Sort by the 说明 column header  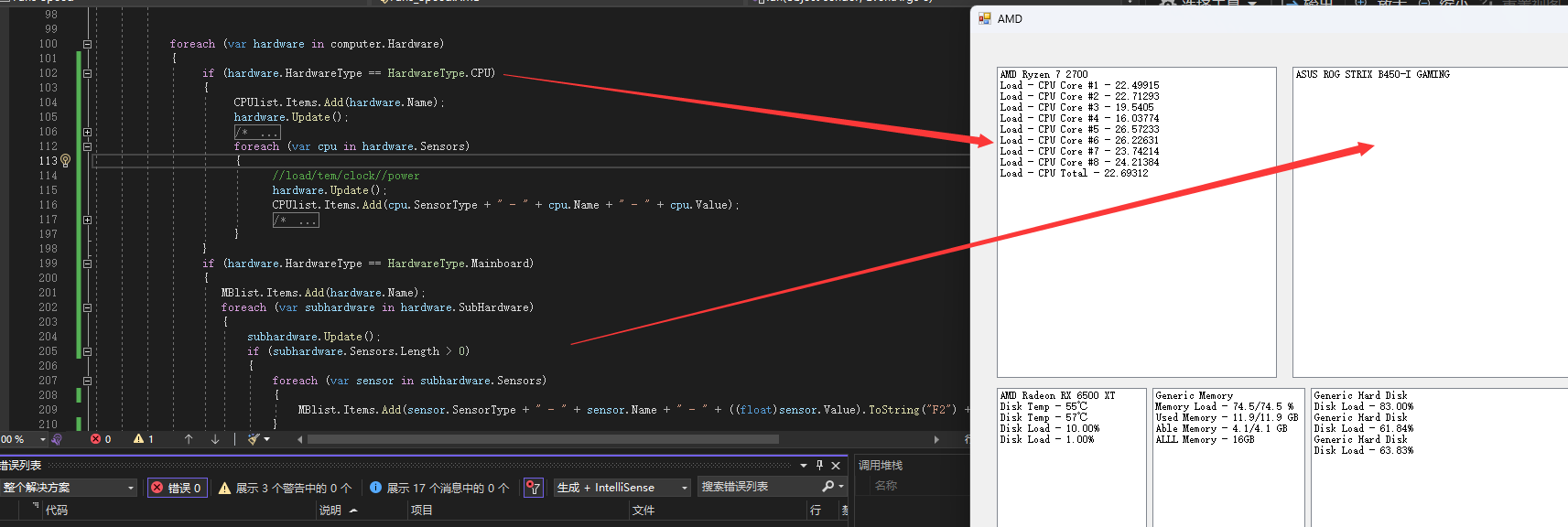330,511
